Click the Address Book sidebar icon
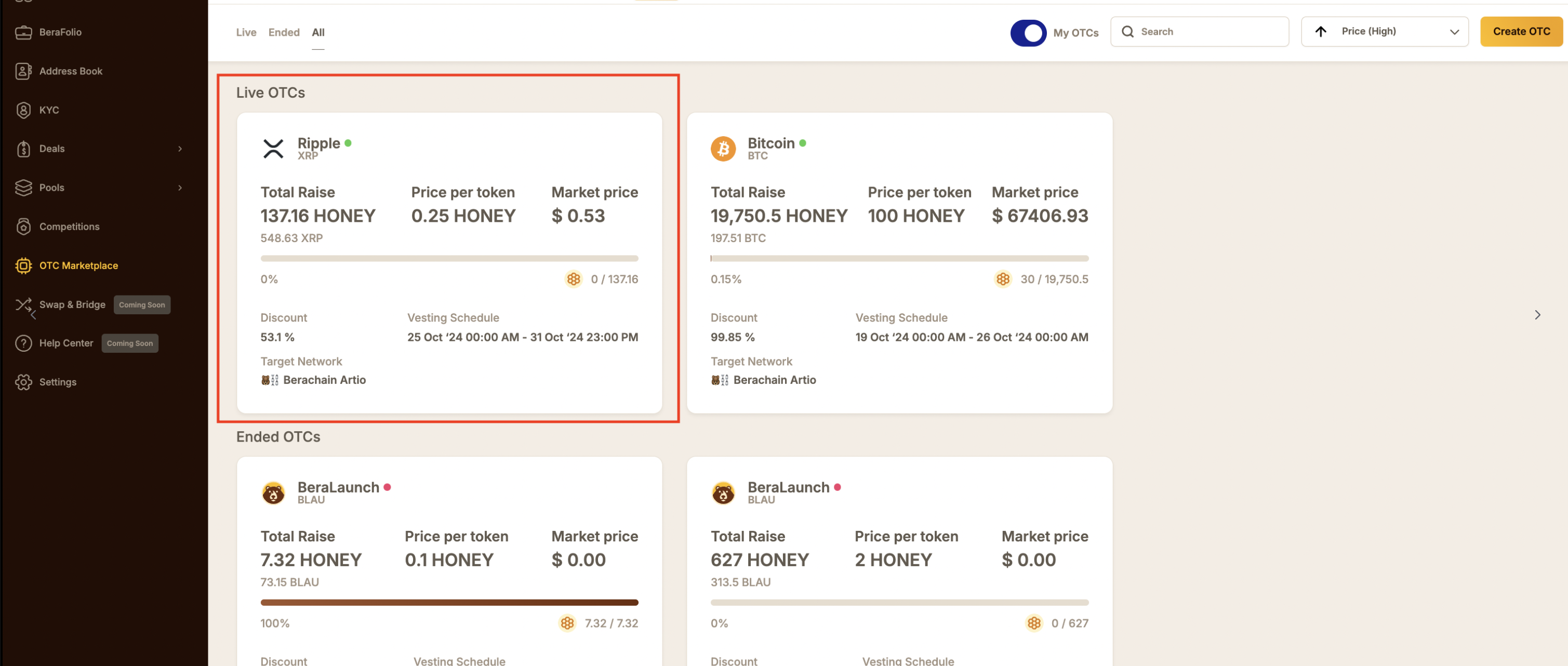Image resolution: width=1568 pixels, height=666 pixels. 23,71
